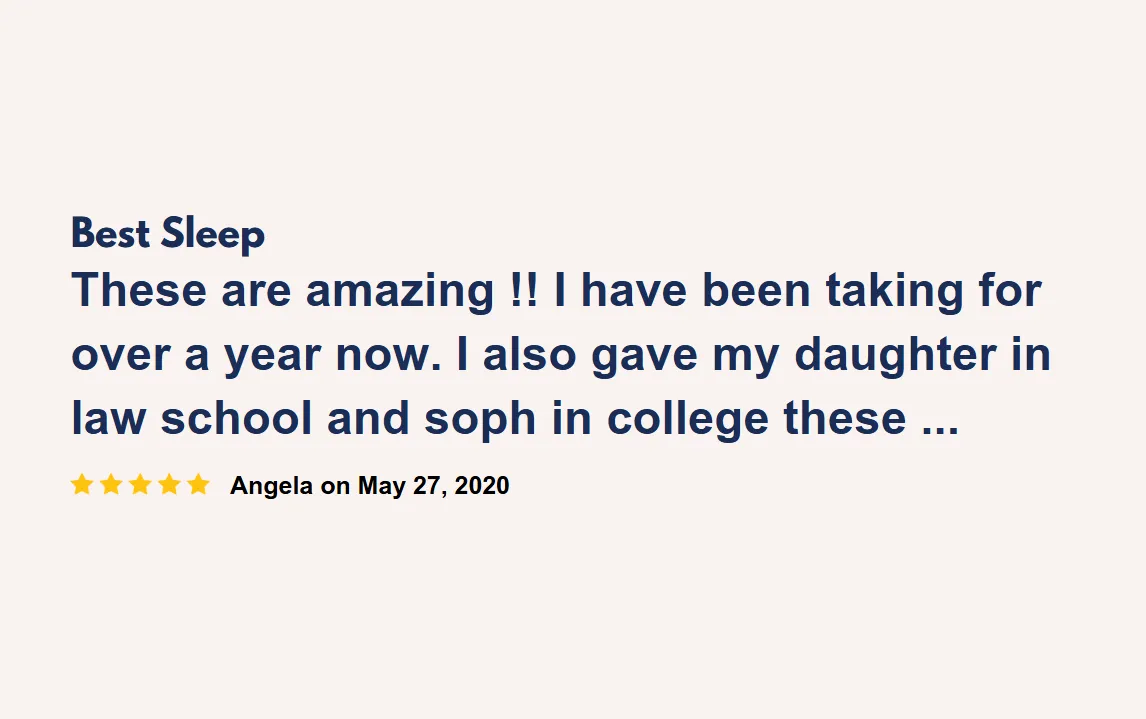Screen dimensions: 1146x719
Task: Click the date May 27, 2020
Action: (433, 486)
